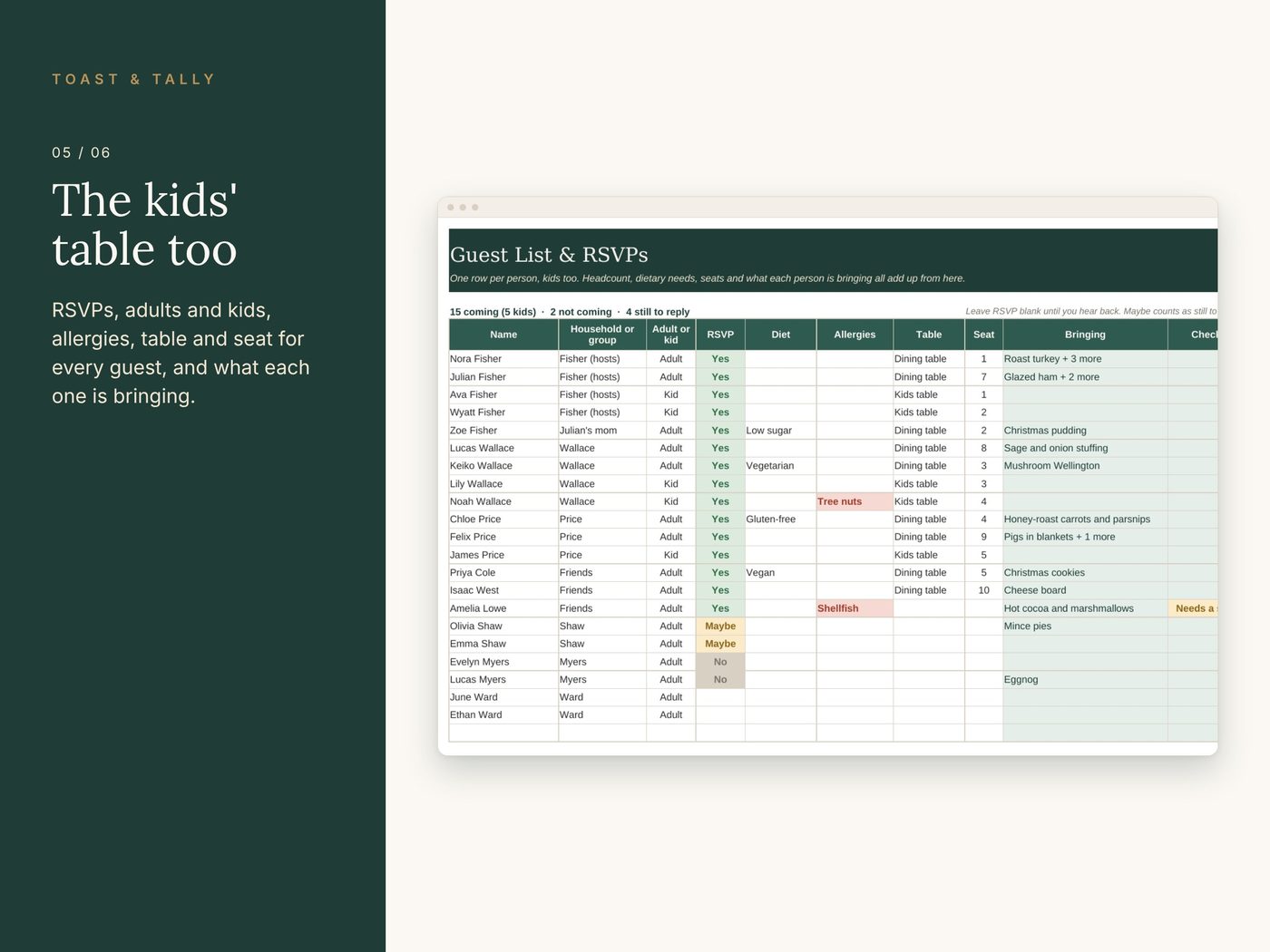Click the 'Vegetarian' diet cell
Viewport: 1270px width, 952px height.
pyautogui.click(x=780, y=466)
